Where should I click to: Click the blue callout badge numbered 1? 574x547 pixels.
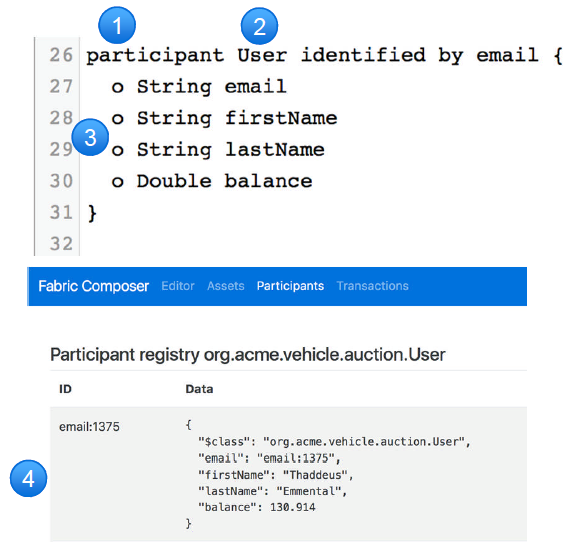coord(117,25)
